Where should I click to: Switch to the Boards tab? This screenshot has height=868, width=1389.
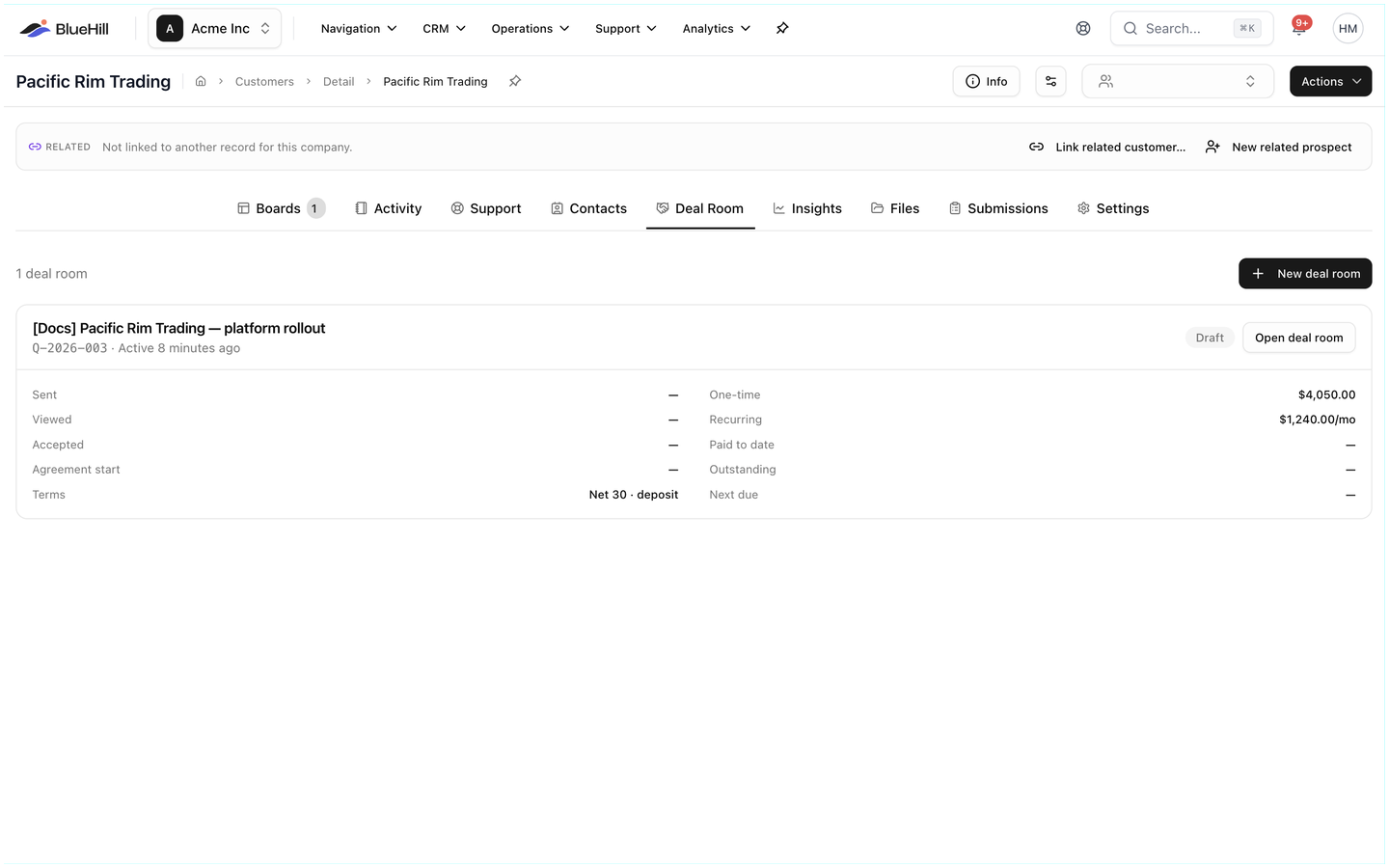pyautogui.click(x=281, y=208)
